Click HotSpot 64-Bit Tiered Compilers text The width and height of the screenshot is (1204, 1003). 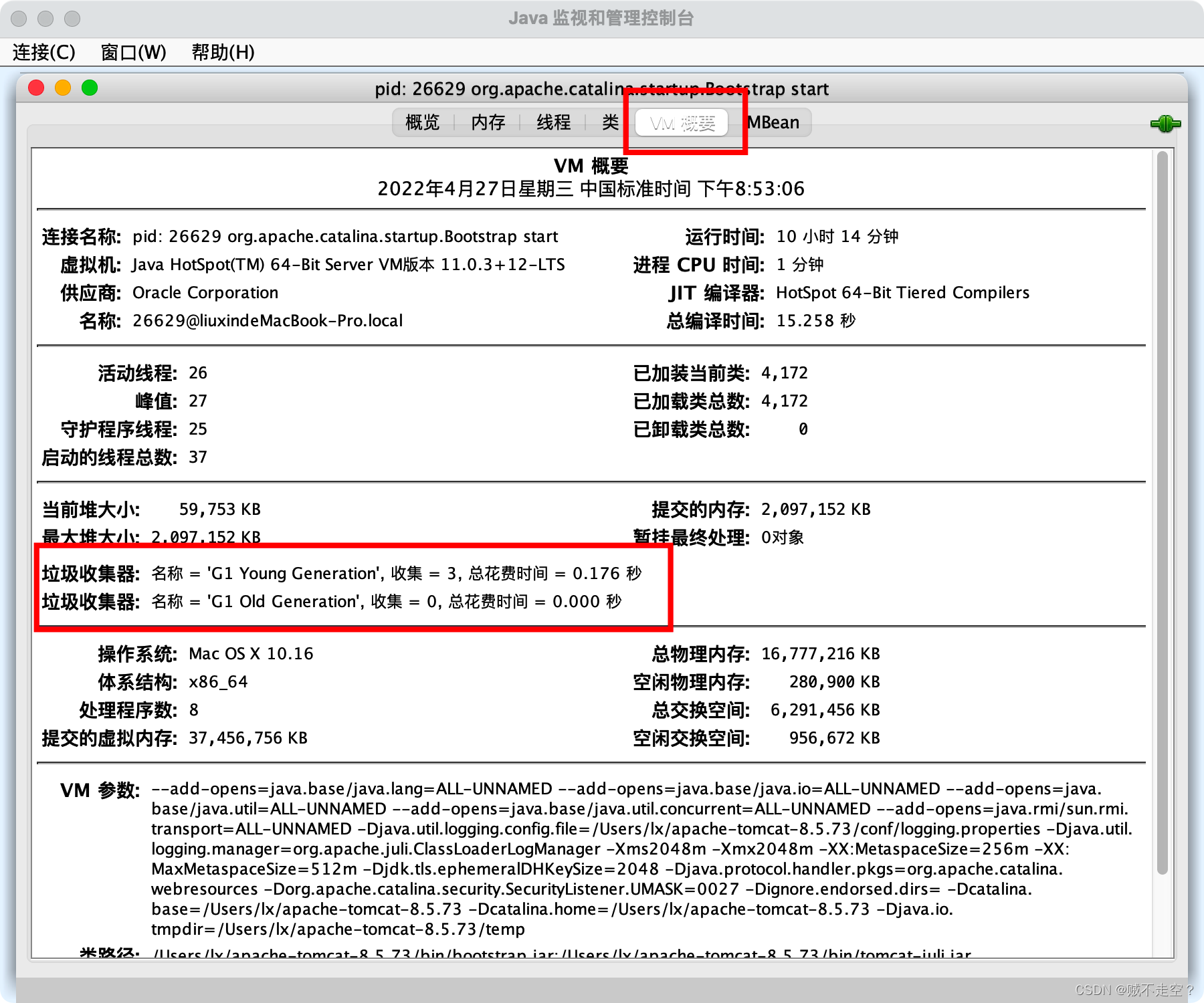(903, 293)
